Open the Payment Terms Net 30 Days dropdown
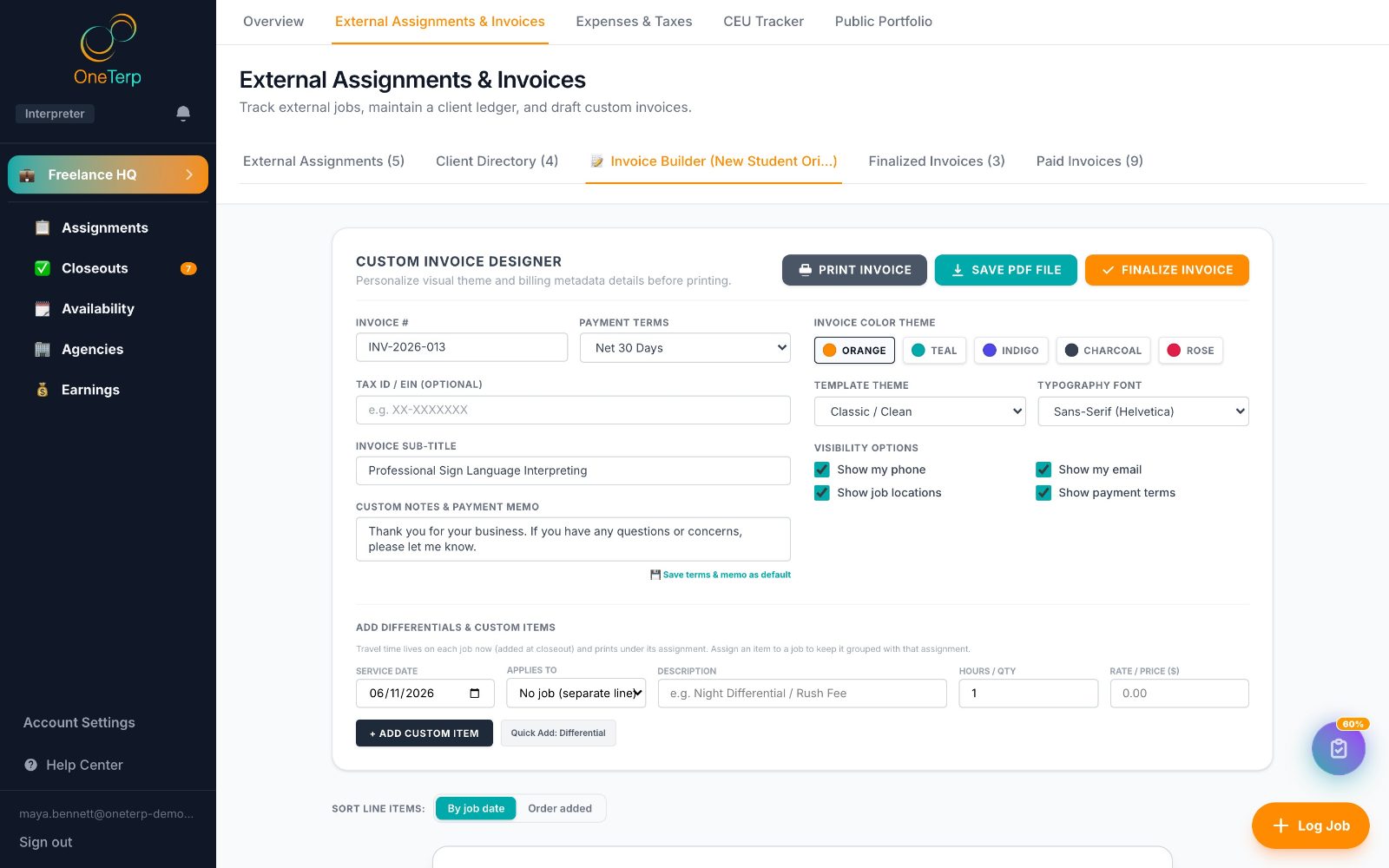 (685, 347)
